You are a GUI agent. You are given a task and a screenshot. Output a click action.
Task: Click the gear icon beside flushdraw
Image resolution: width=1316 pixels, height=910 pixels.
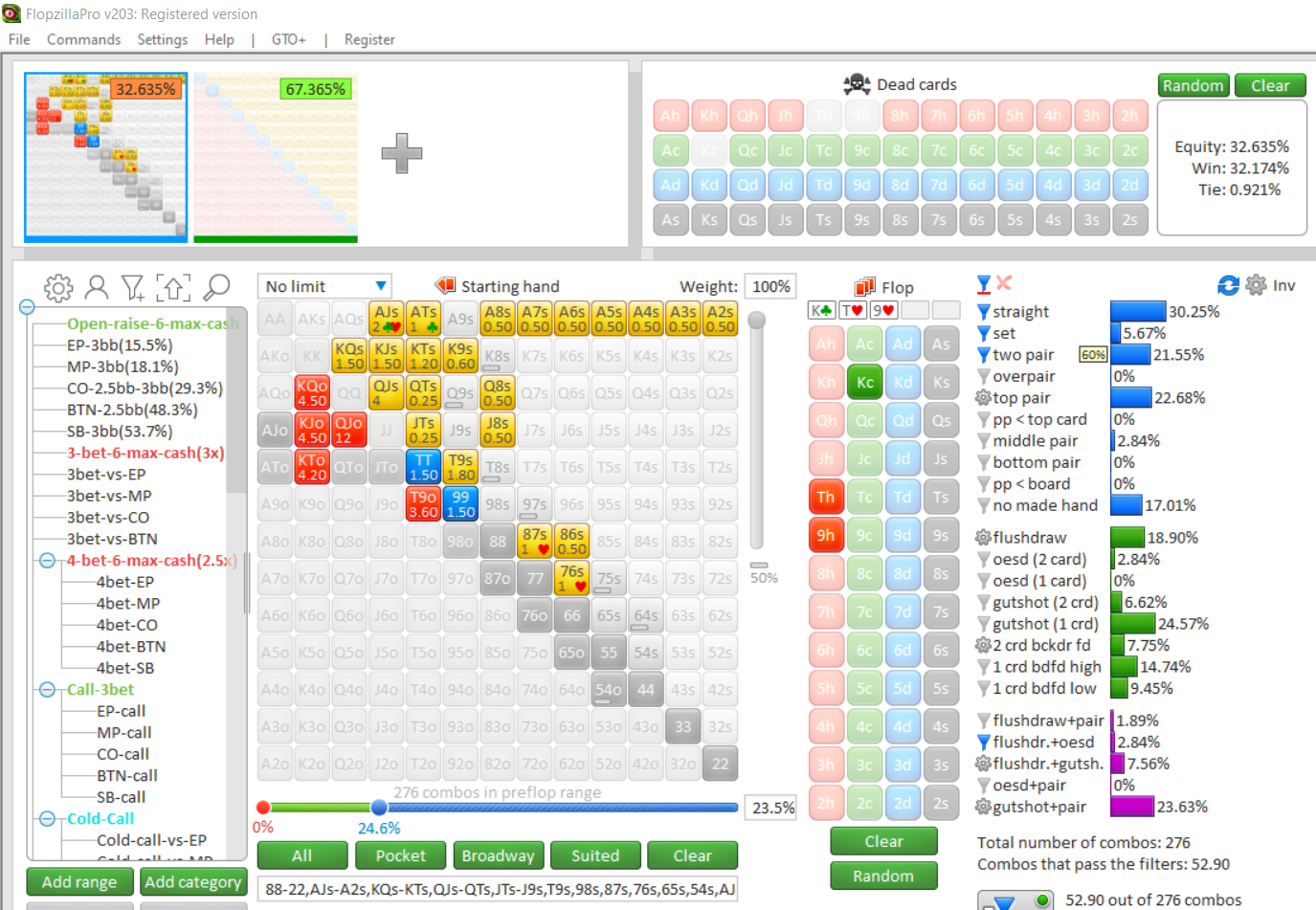click(983, 538)
